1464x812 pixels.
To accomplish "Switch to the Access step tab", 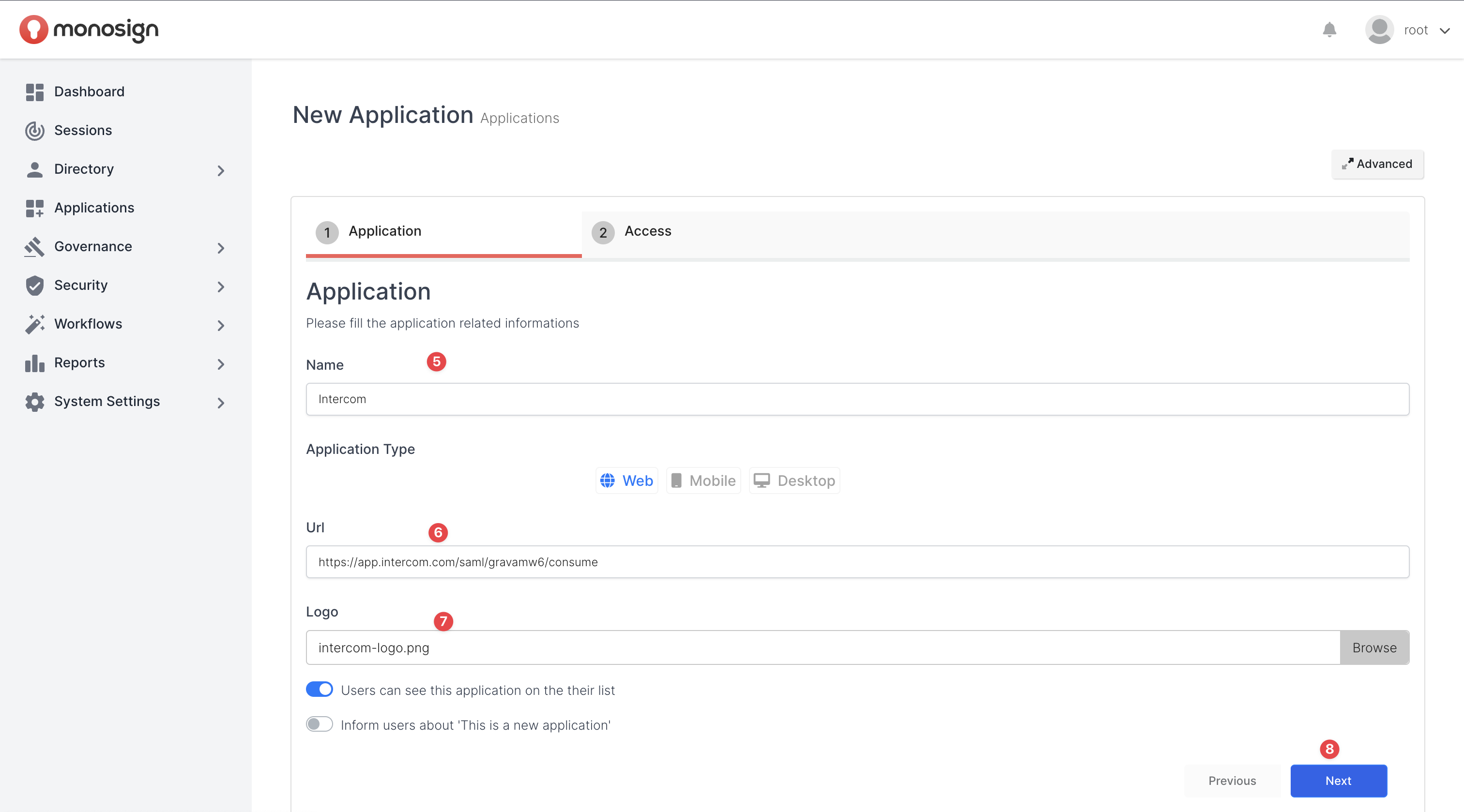I will pyautogui.click(x=647, y=231).
